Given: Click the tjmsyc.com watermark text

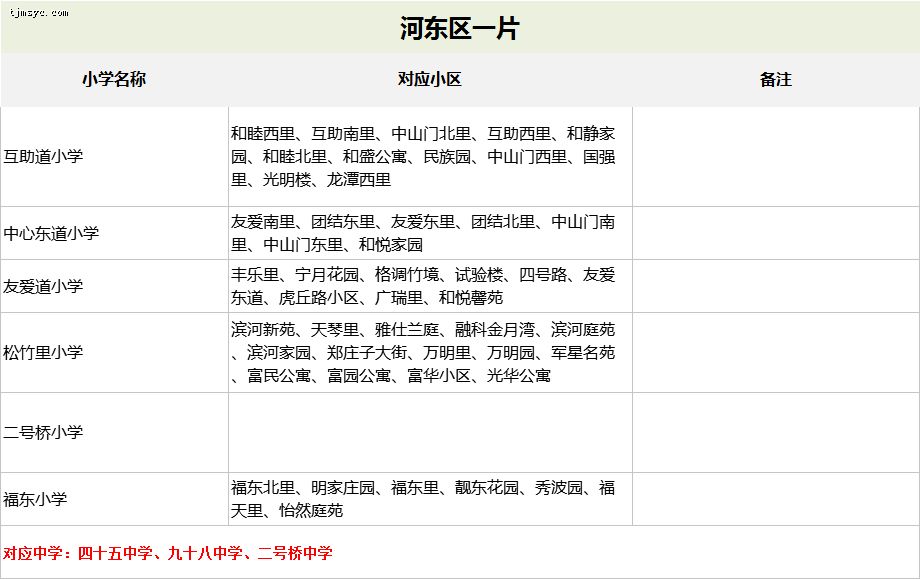Looking at the screenshot, I should pyautogui.click(x=36, y=13).
